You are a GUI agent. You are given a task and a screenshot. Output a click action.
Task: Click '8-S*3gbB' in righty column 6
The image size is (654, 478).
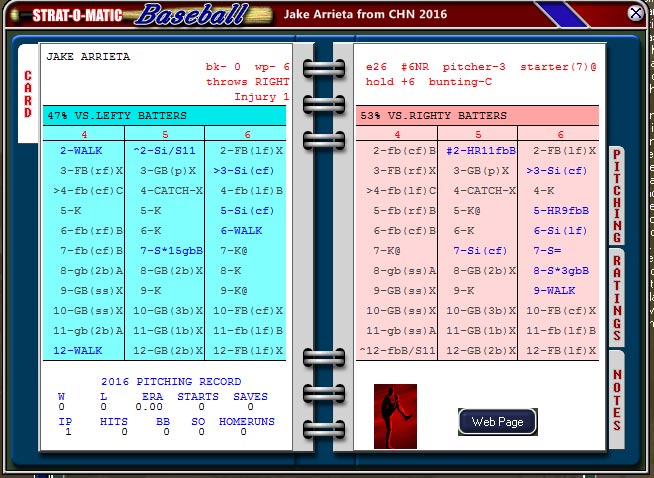click(561, 271)
